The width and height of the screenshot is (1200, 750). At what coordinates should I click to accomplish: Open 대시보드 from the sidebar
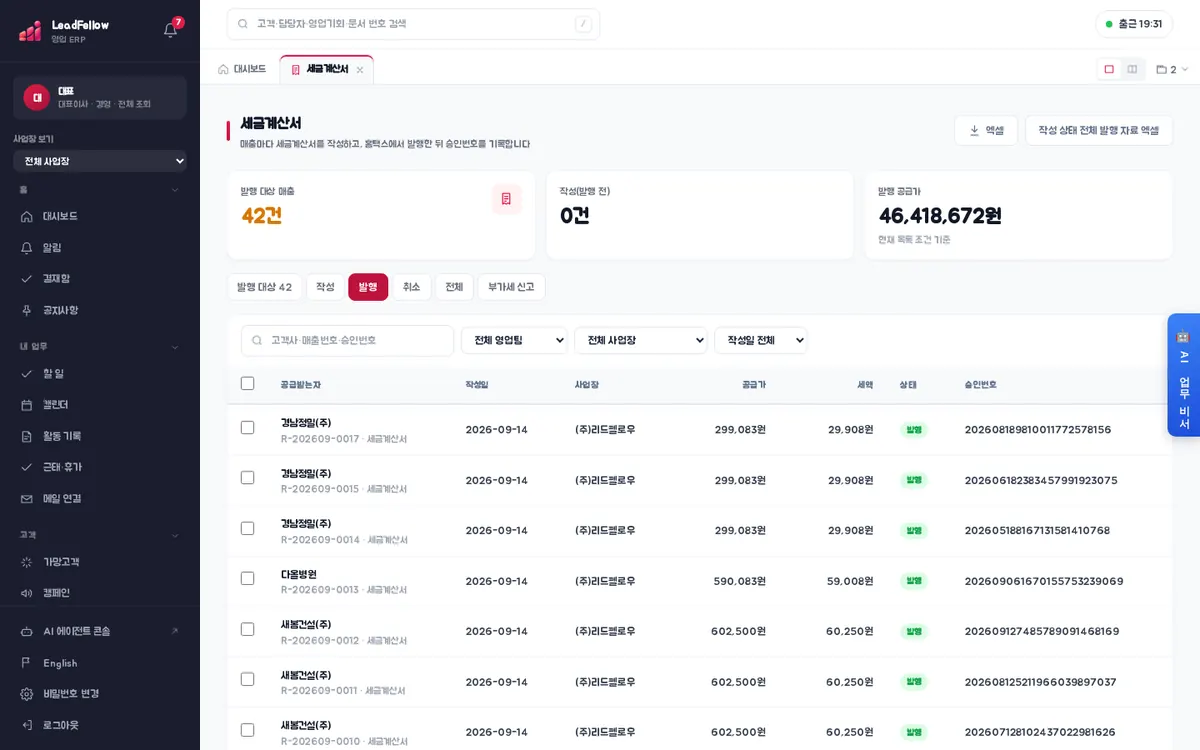tap(100, 216)
